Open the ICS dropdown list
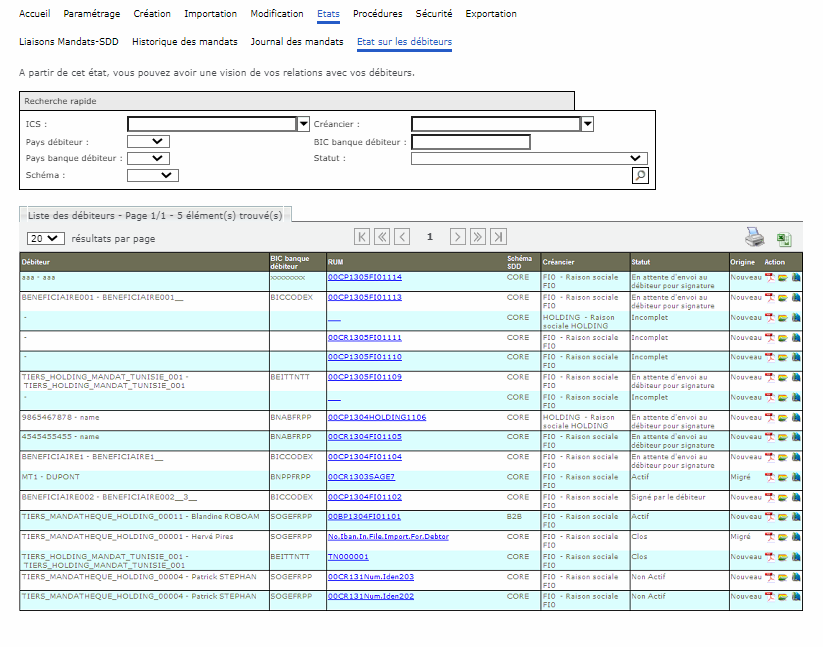 coord(304,124)
